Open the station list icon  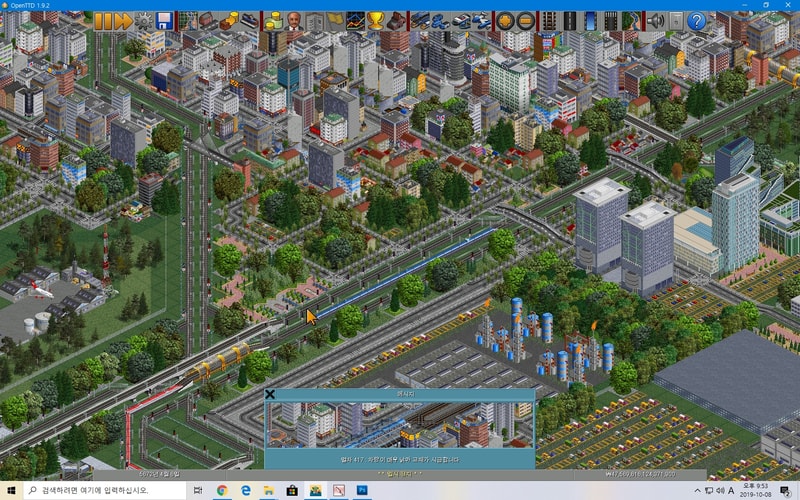[249, 21]
